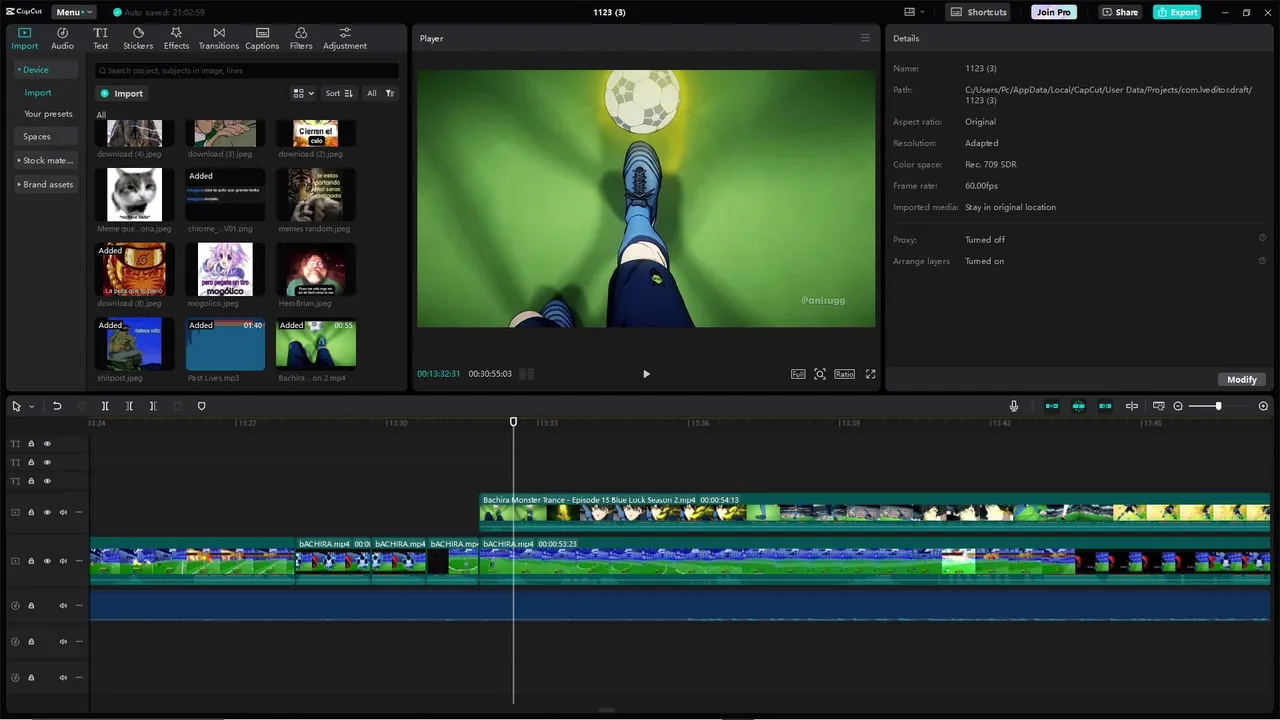Click the snapshot focus icon in player

pos(820,374)
